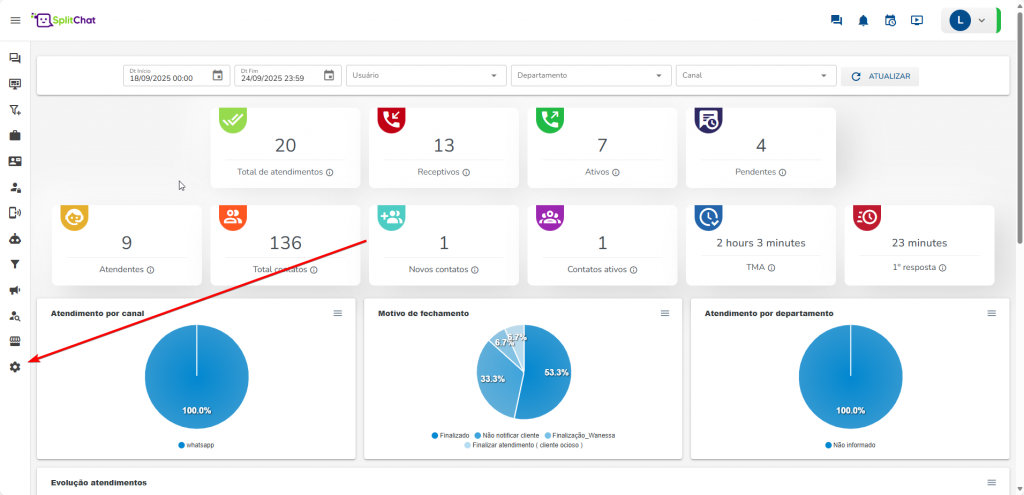Viewport: 1024px width, 495px height.
Task: Click the notifications bell icon
Action: click(863, 20)
